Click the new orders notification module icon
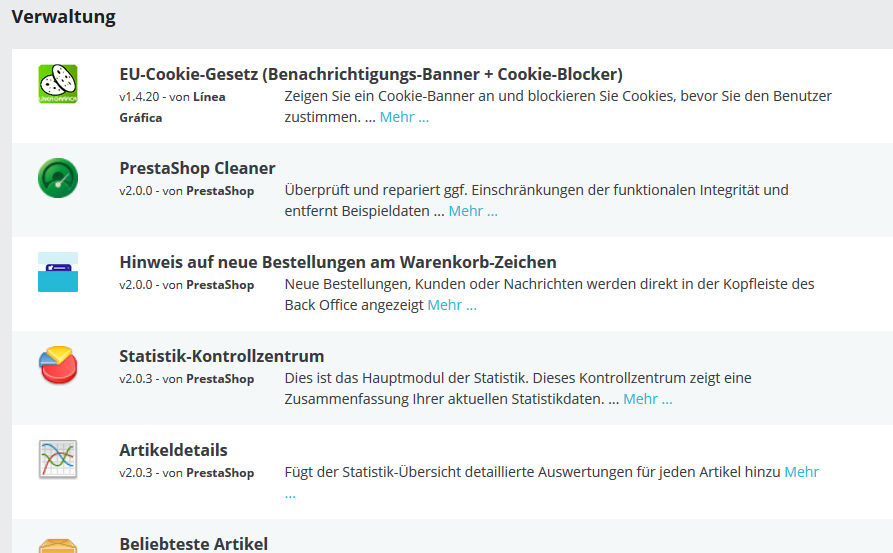 [58, 272]
